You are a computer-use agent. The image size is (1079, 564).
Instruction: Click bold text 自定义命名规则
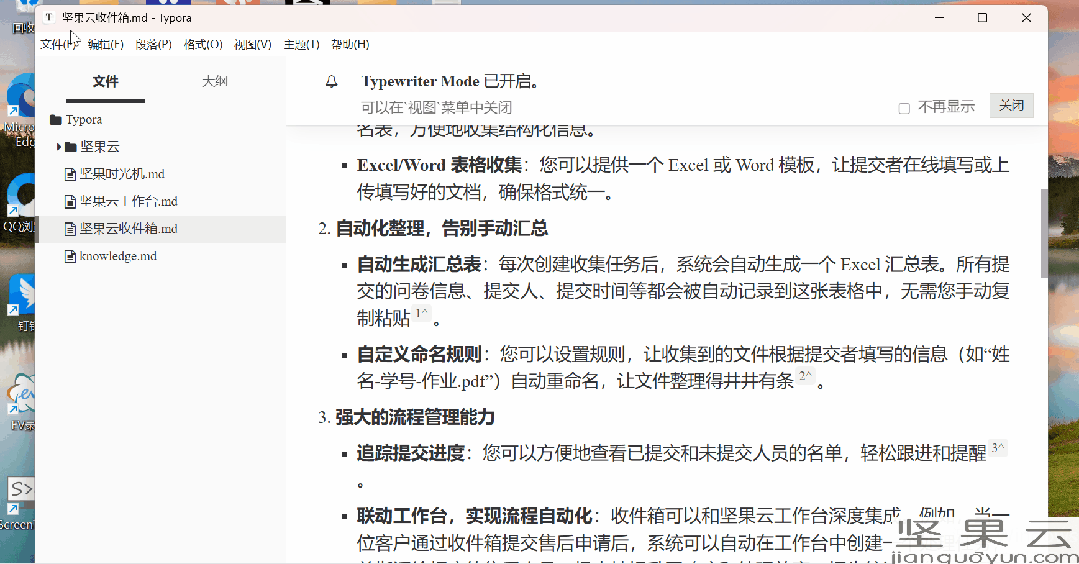coord(418,354)
